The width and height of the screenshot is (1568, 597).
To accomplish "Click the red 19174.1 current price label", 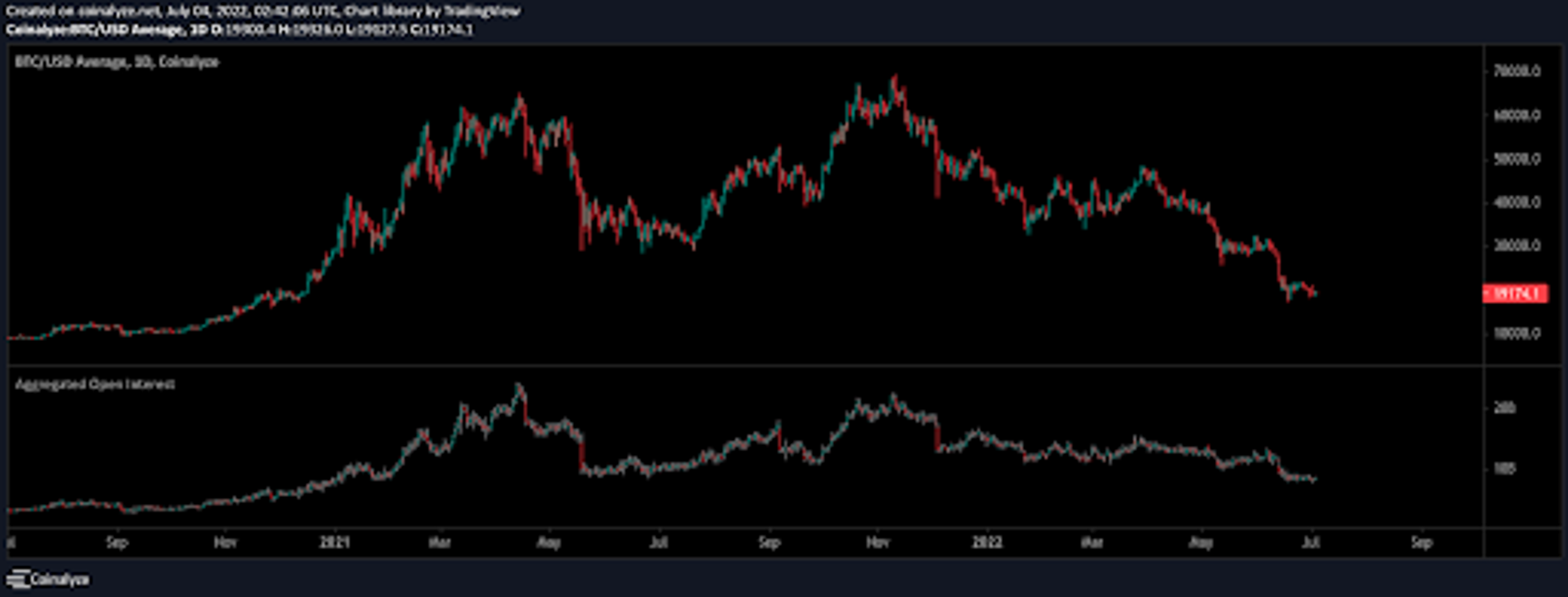I will point(1516,294).
